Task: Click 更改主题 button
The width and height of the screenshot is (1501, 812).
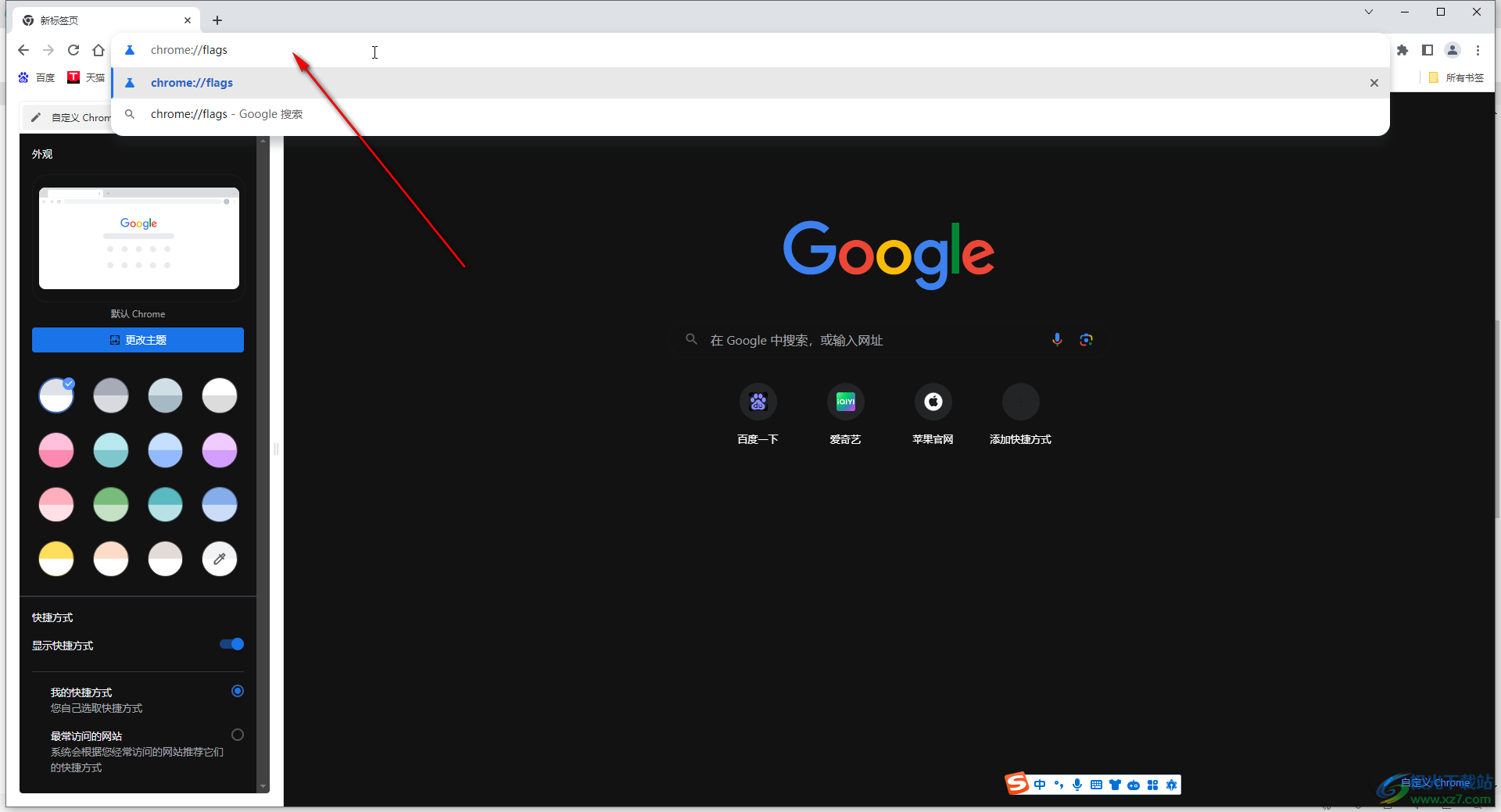Action: [x=138, y=340]
